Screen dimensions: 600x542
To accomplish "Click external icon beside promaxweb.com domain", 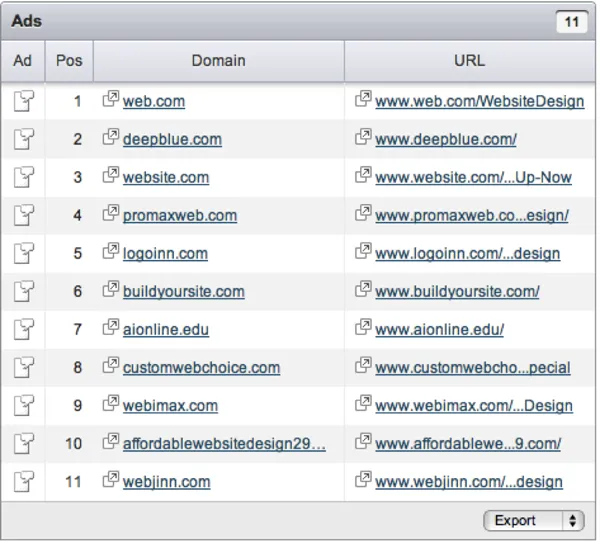I will pyautogui.click(x=111, y=214).
